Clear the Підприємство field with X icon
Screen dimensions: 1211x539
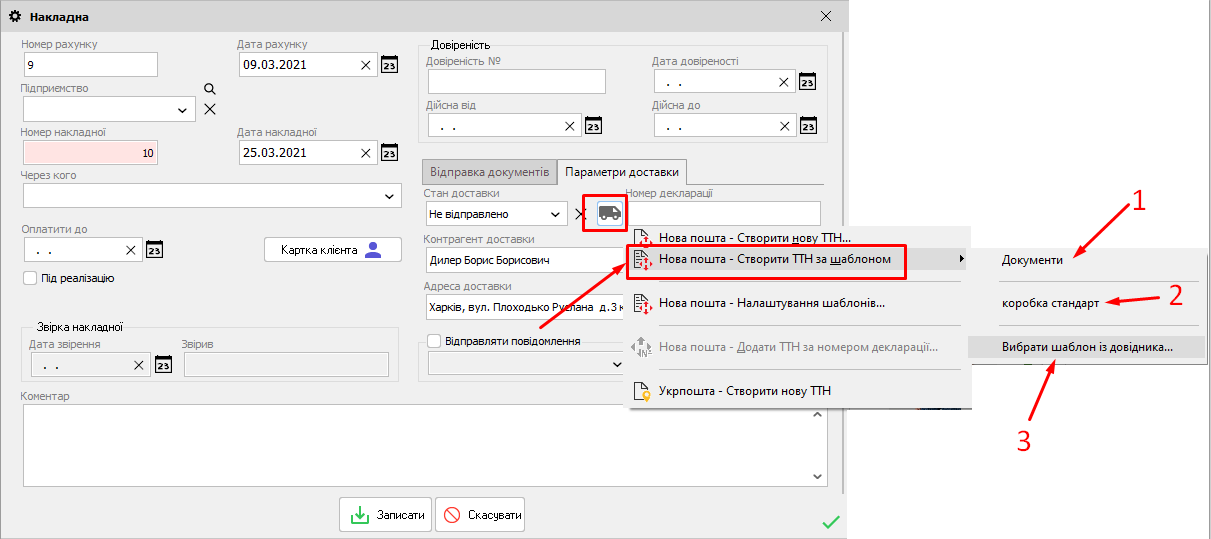pos(210,109)
